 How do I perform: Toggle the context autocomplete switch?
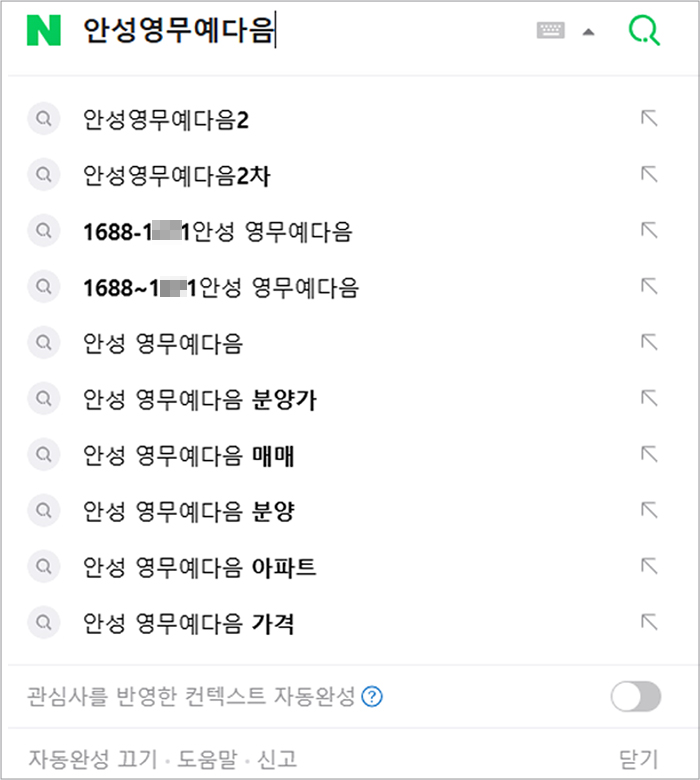636,697
